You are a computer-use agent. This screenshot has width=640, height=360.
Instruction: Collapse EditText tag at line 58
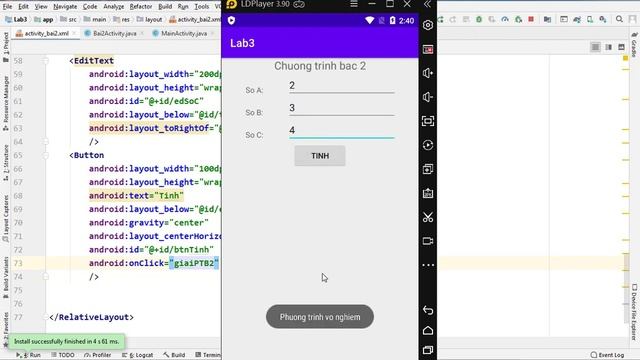coord(46,61)
